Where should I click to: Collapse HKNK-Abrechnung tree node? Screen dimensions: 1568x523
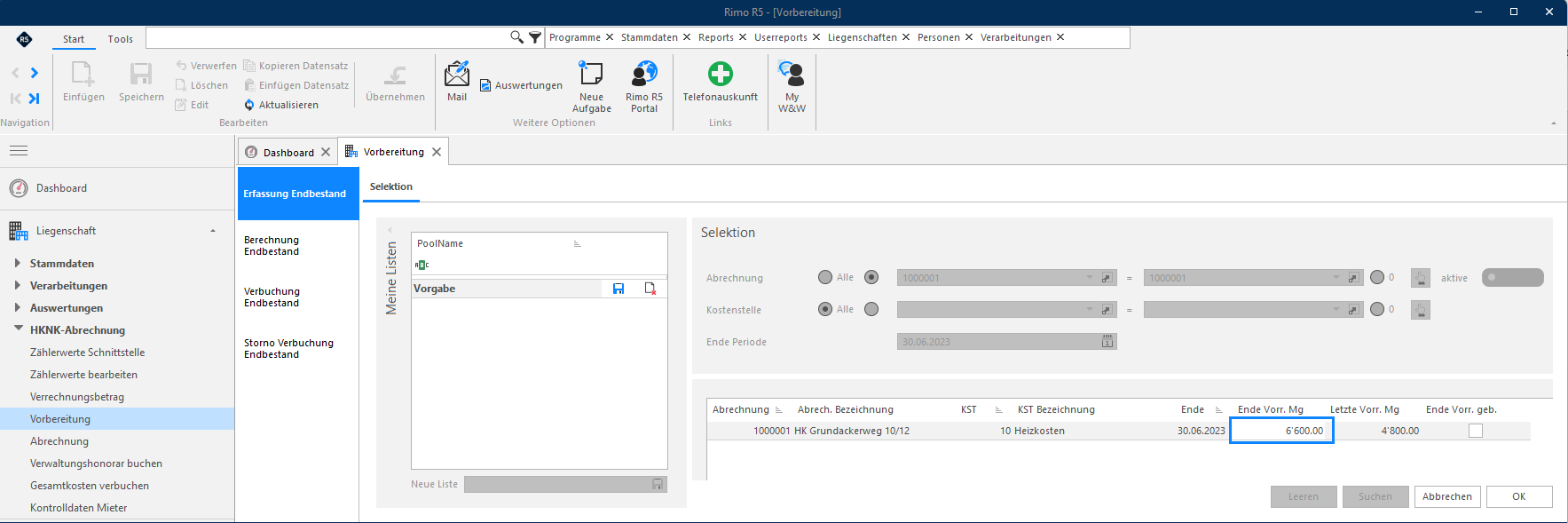tap(18, 329)
